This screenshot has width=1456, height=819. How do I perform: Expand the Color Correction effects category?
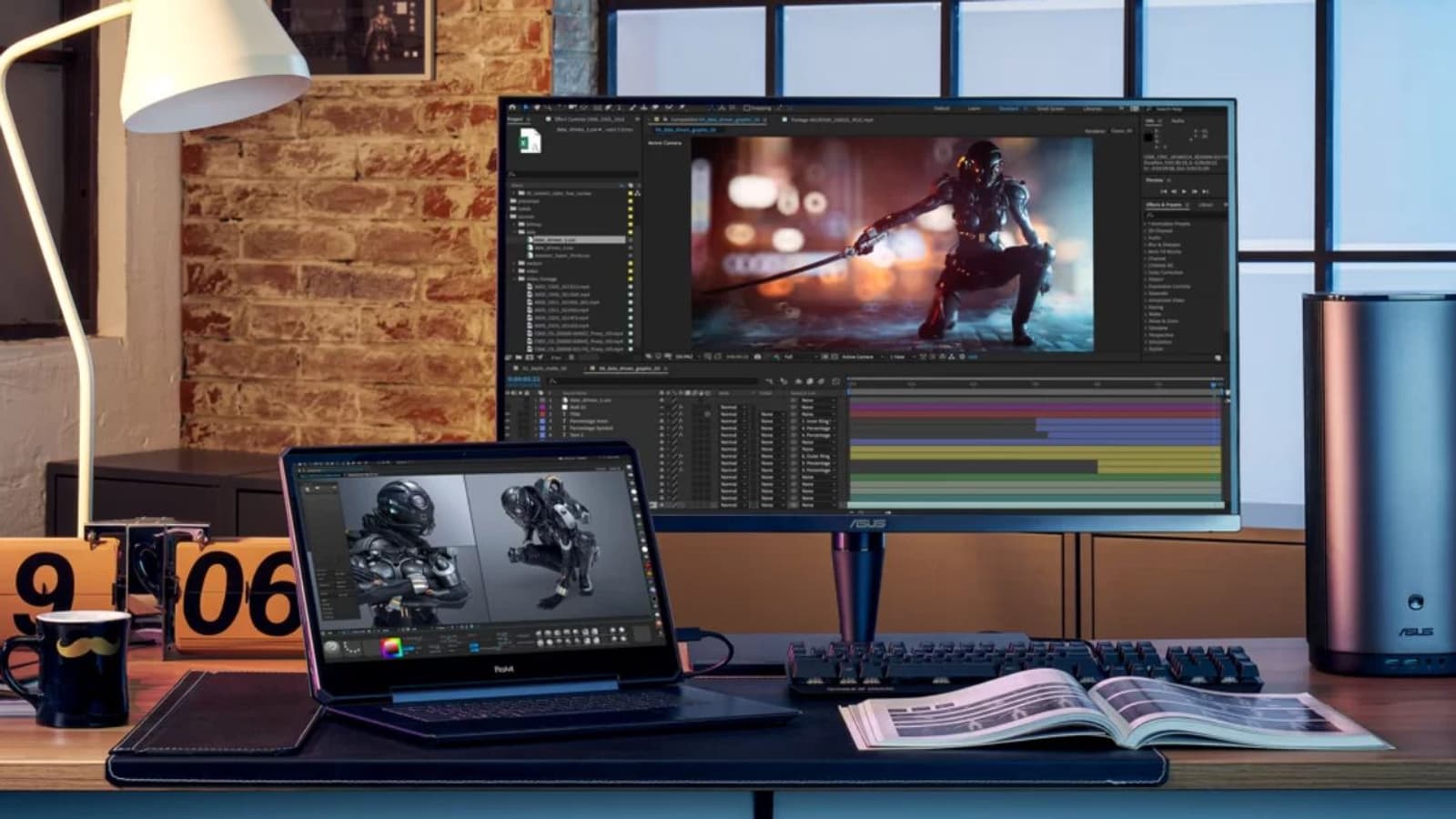point(1146,272)
